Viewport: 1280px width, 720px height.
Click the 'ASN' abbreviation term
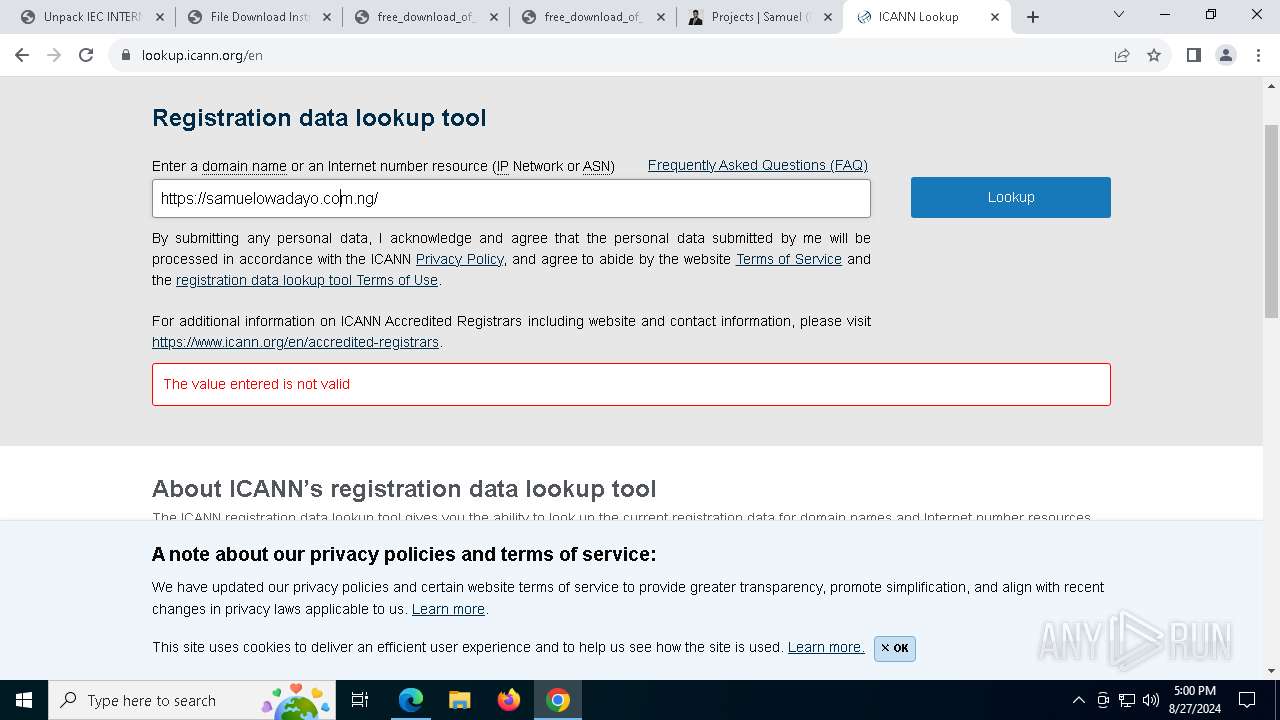coord(596,166)
